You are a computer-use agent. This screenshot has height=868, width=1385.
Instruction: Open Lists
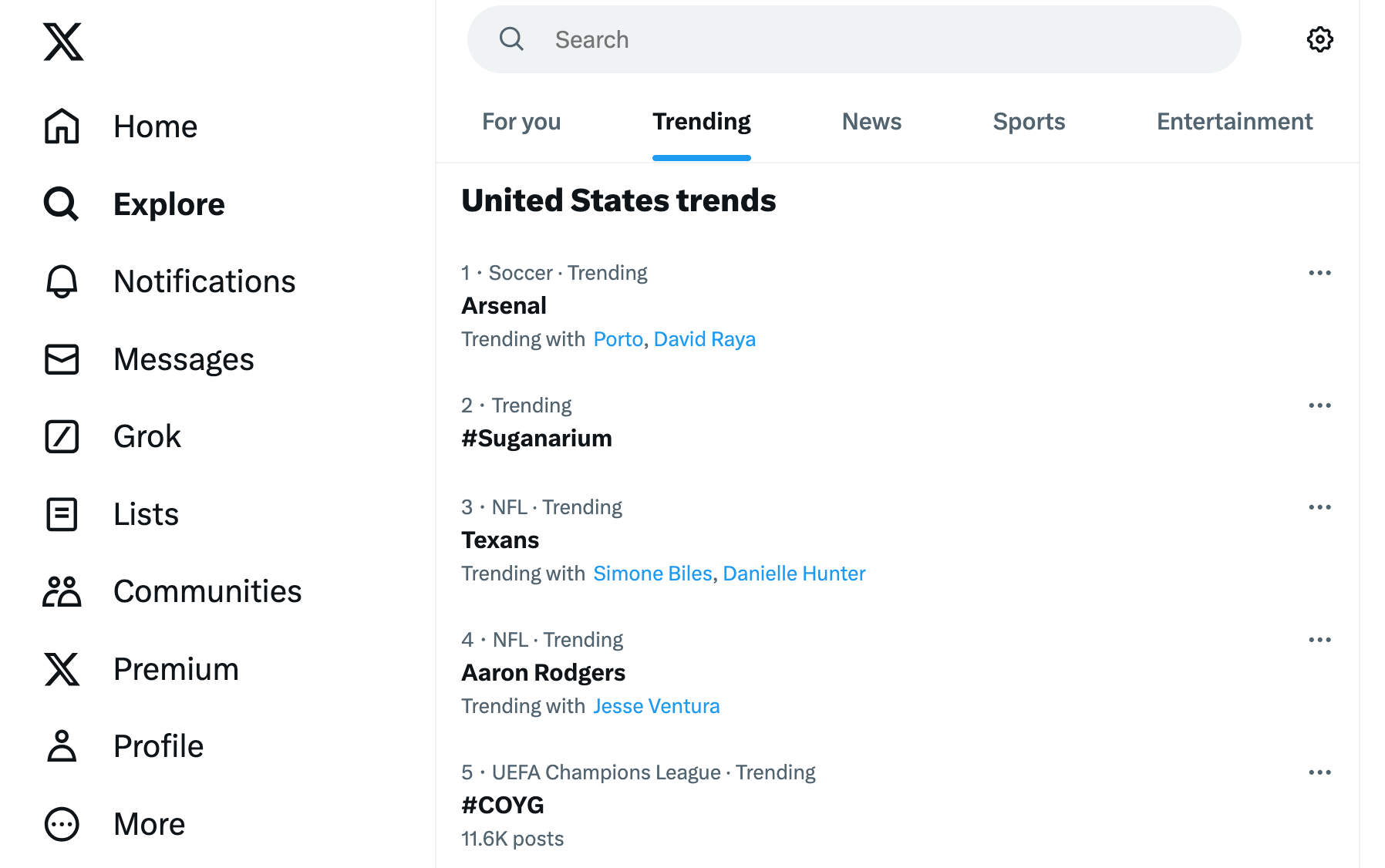145,513
